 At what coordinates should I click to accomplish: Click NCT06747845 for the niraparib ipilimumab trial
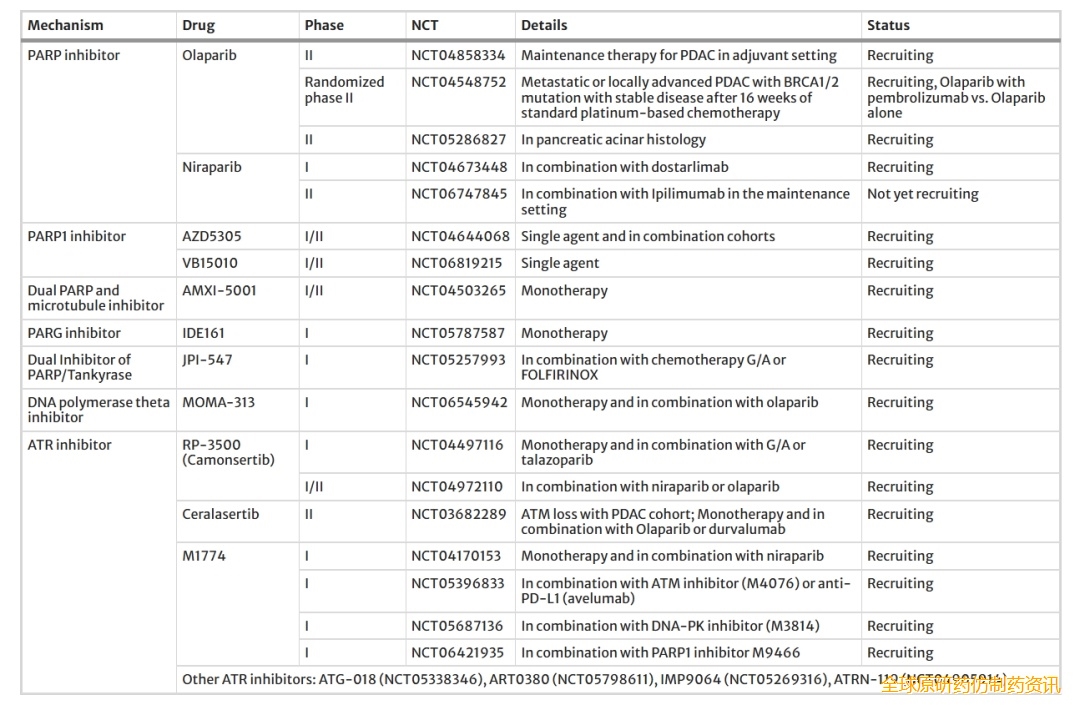pyautogui.click(x=458, y=194)
